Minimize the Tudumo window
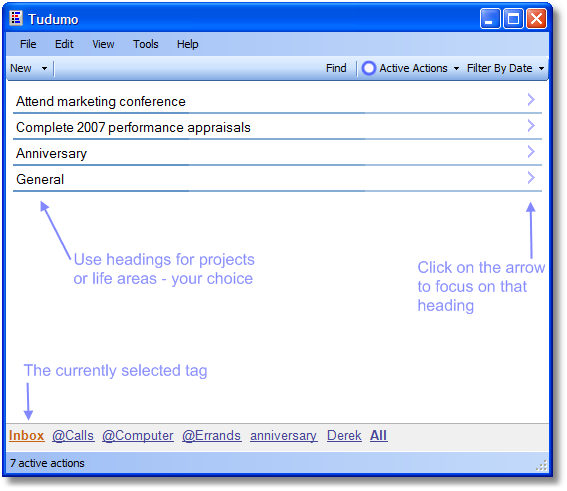Image resolution: width=567 pixels, height=491 pixels. (490, 18)
